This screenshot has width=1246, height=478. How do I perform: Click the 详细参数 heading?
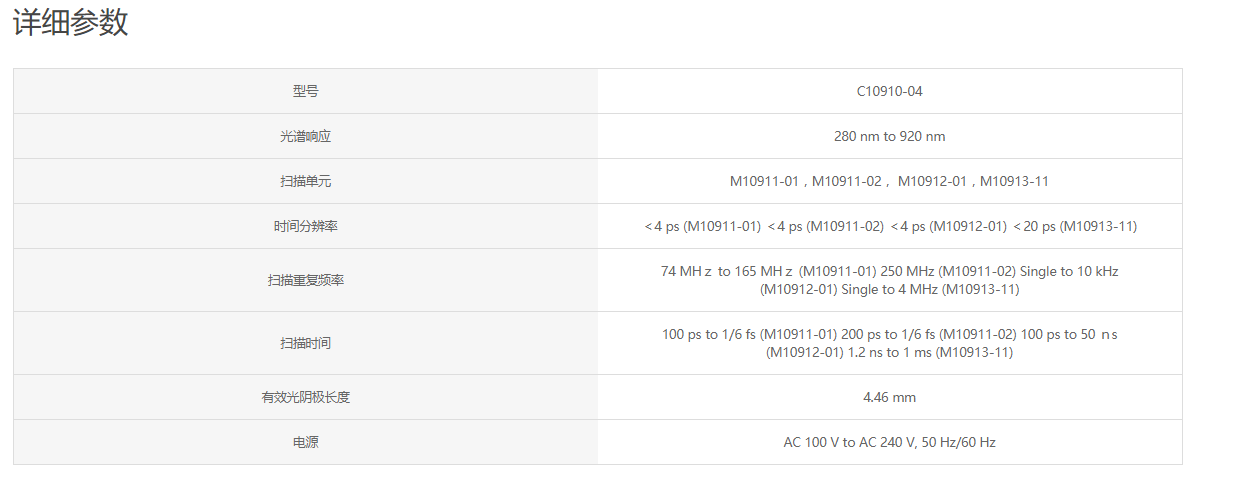pyautogui.click(x=70, y=22)
